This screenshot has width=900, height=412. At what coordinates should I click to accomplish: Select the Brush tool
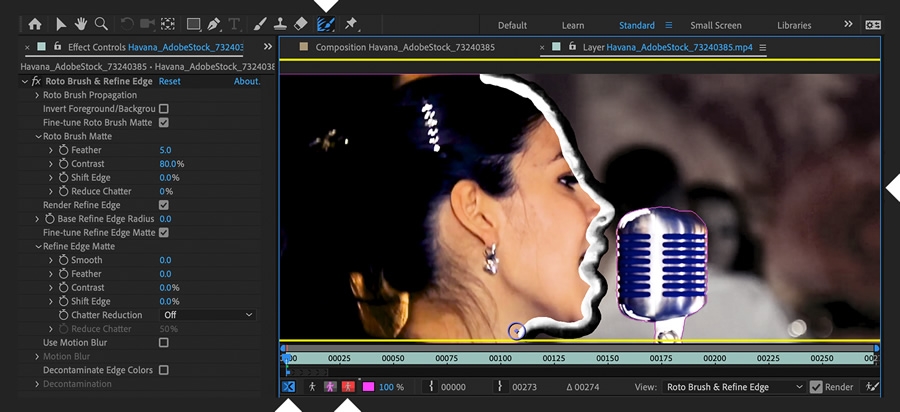coord(259,24)
